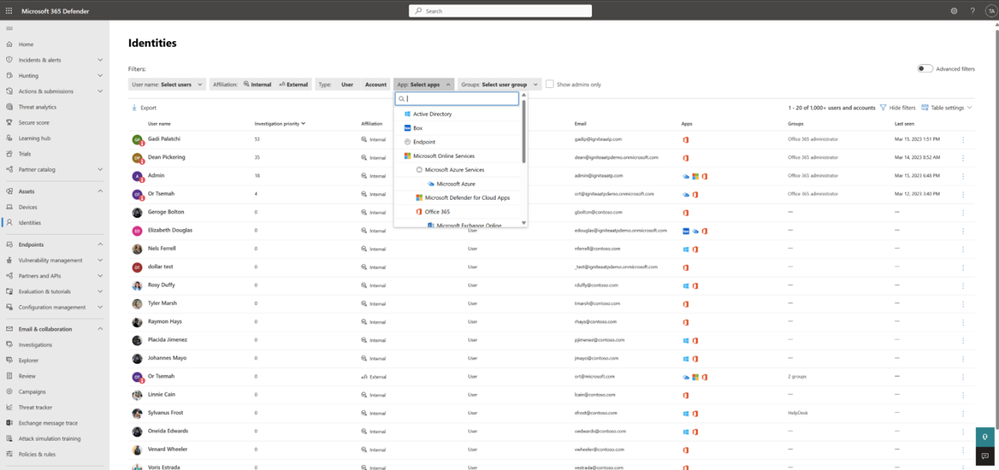Click Office 365 icon in Geroge Bolton row

686,213
